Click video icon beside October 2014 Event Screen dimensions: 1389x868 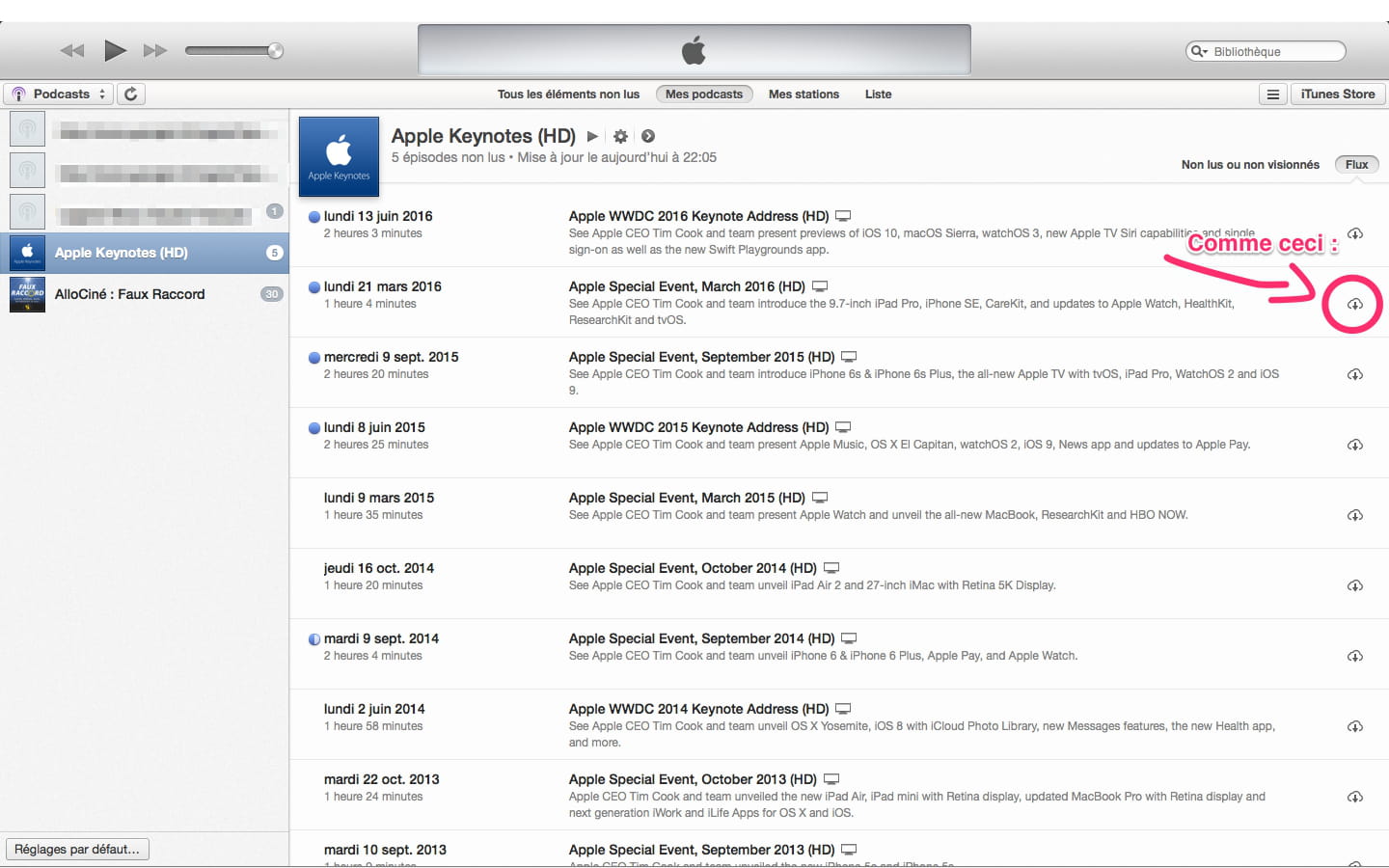(x=831, y=568)
